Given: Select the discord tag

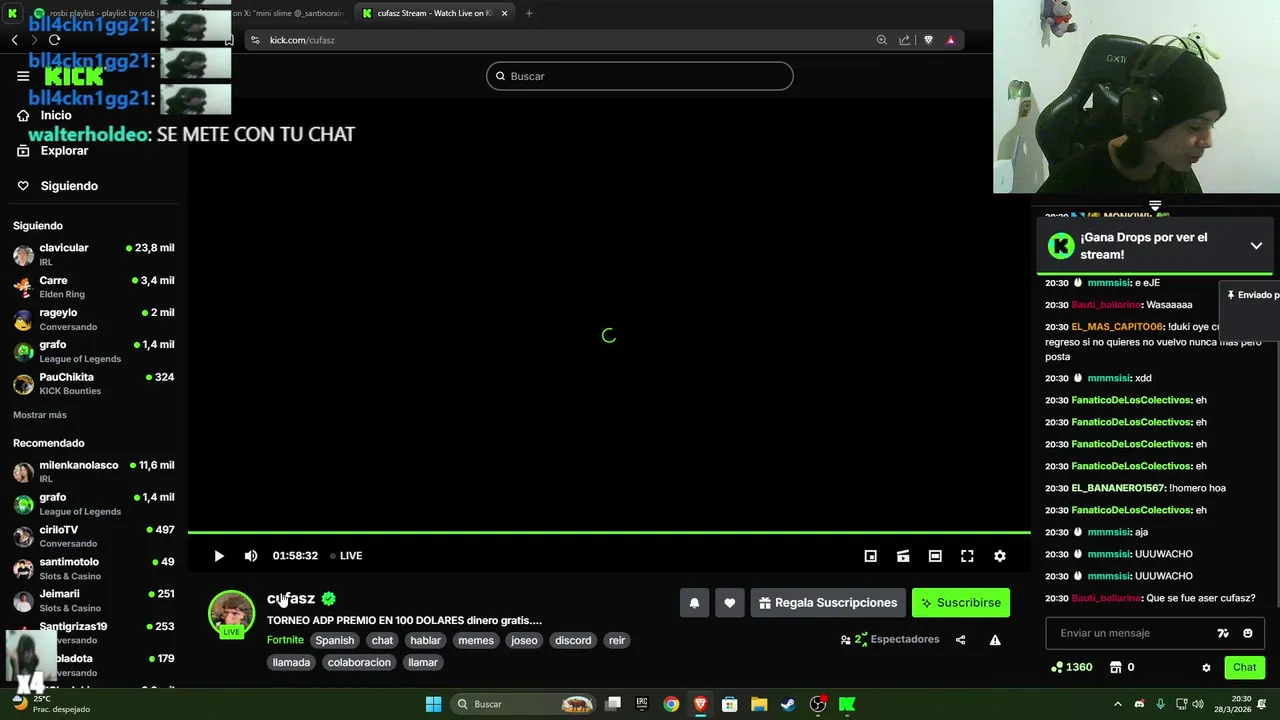Looking at the screenshot, I should (x=573, y=640).
